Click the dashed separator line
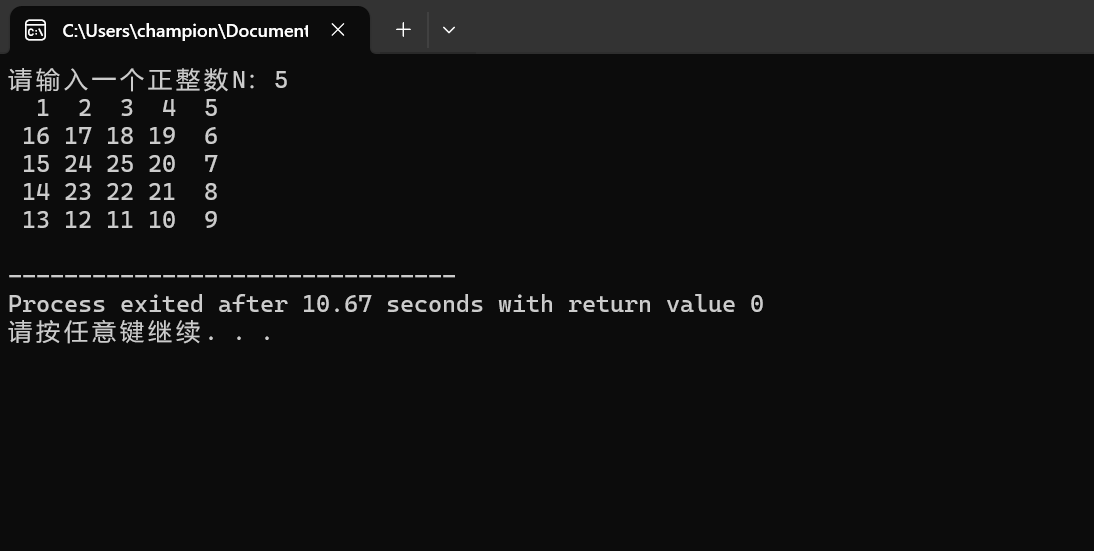Screen dimensions: 1094x551 click(232, 276)
